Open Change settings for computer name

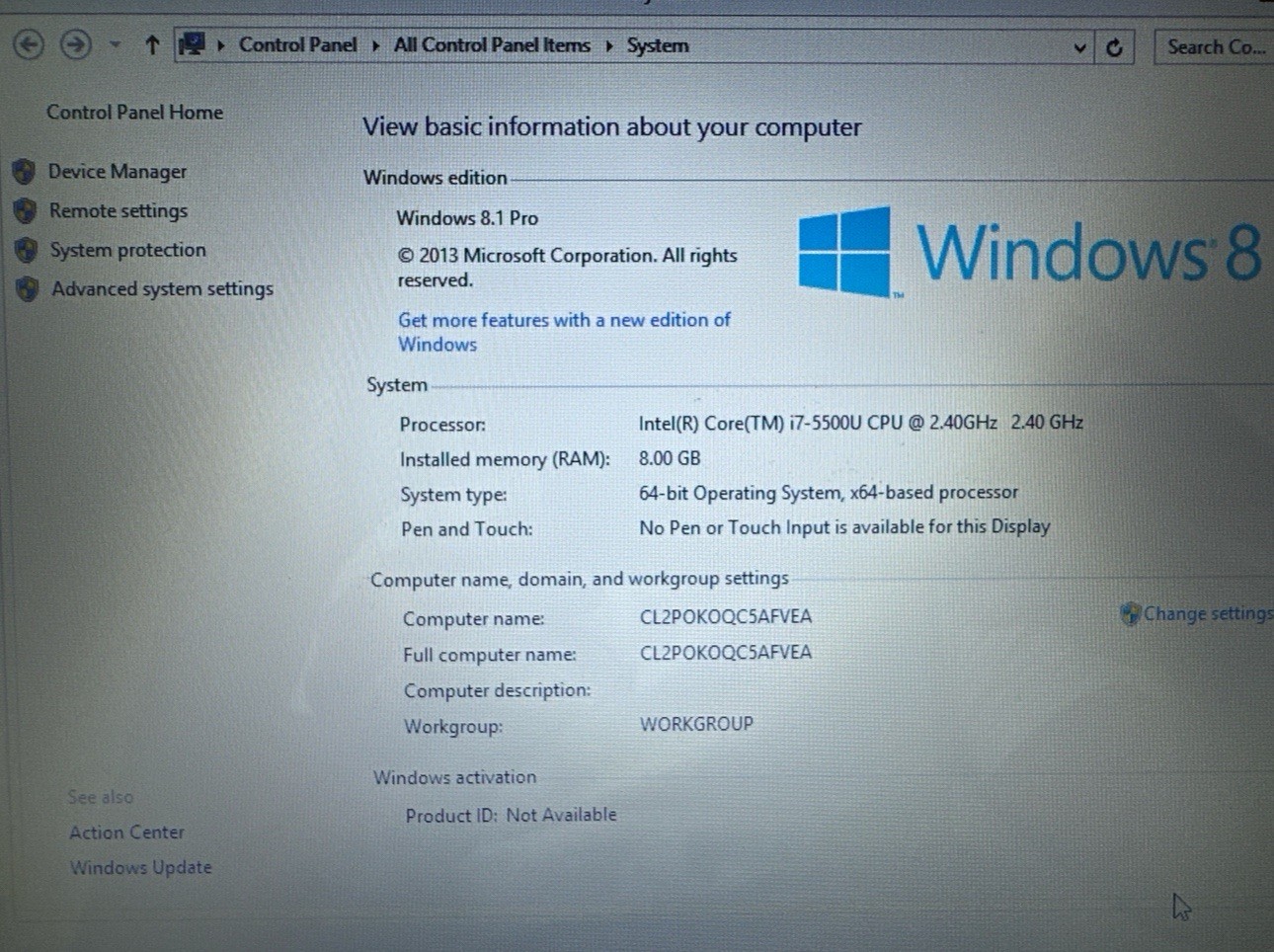pos(1208,613)
